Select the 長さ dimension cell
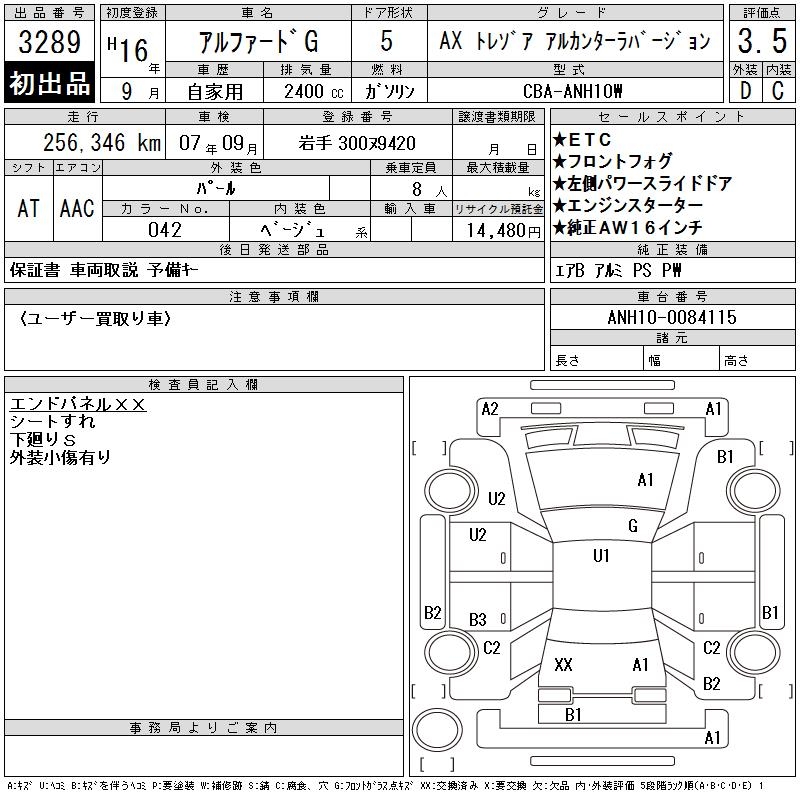Viewport: 800px width, 800px height. pos(596,358)
